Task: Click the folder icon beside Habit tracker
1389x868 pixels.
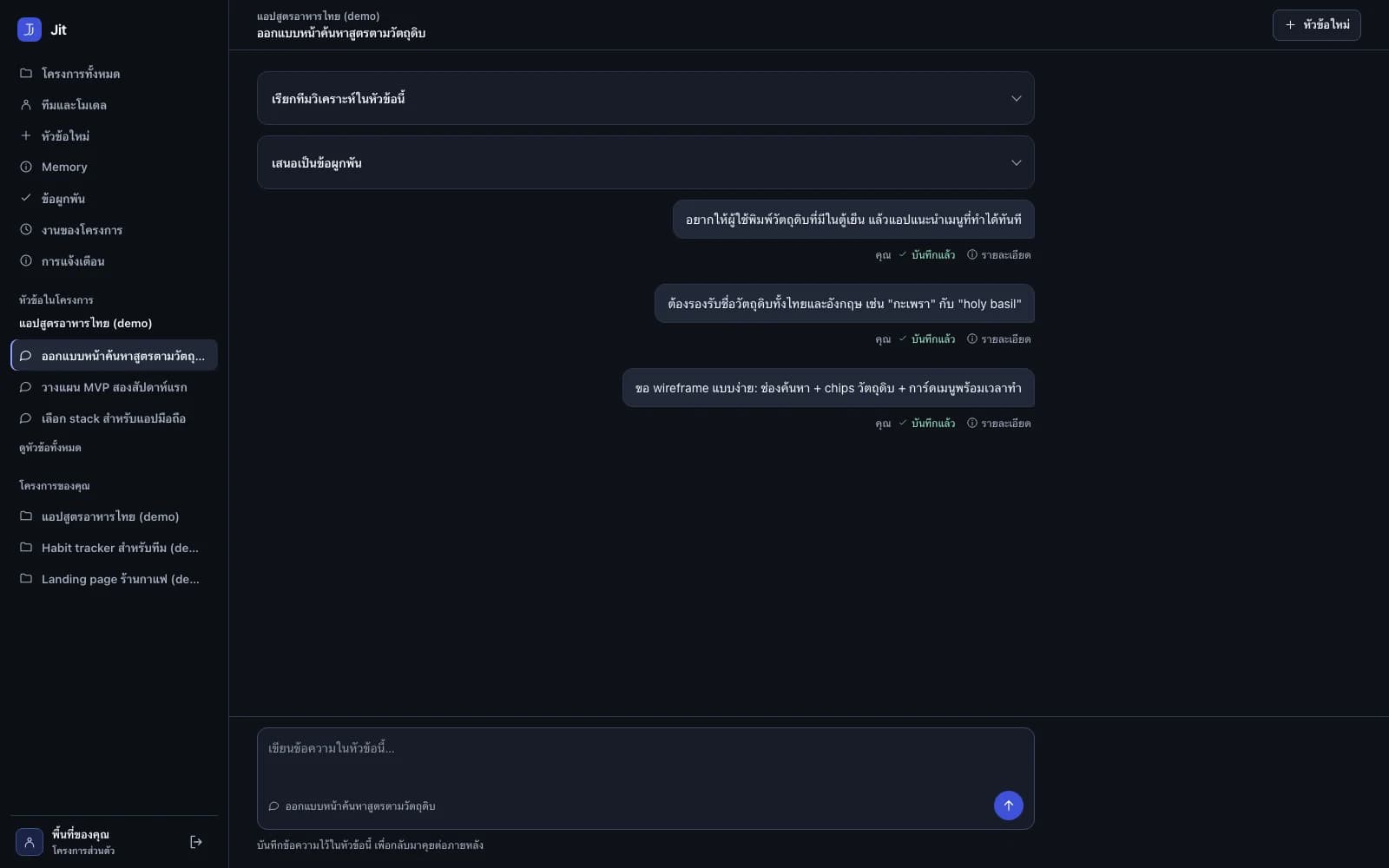Action: click(26, 548)
